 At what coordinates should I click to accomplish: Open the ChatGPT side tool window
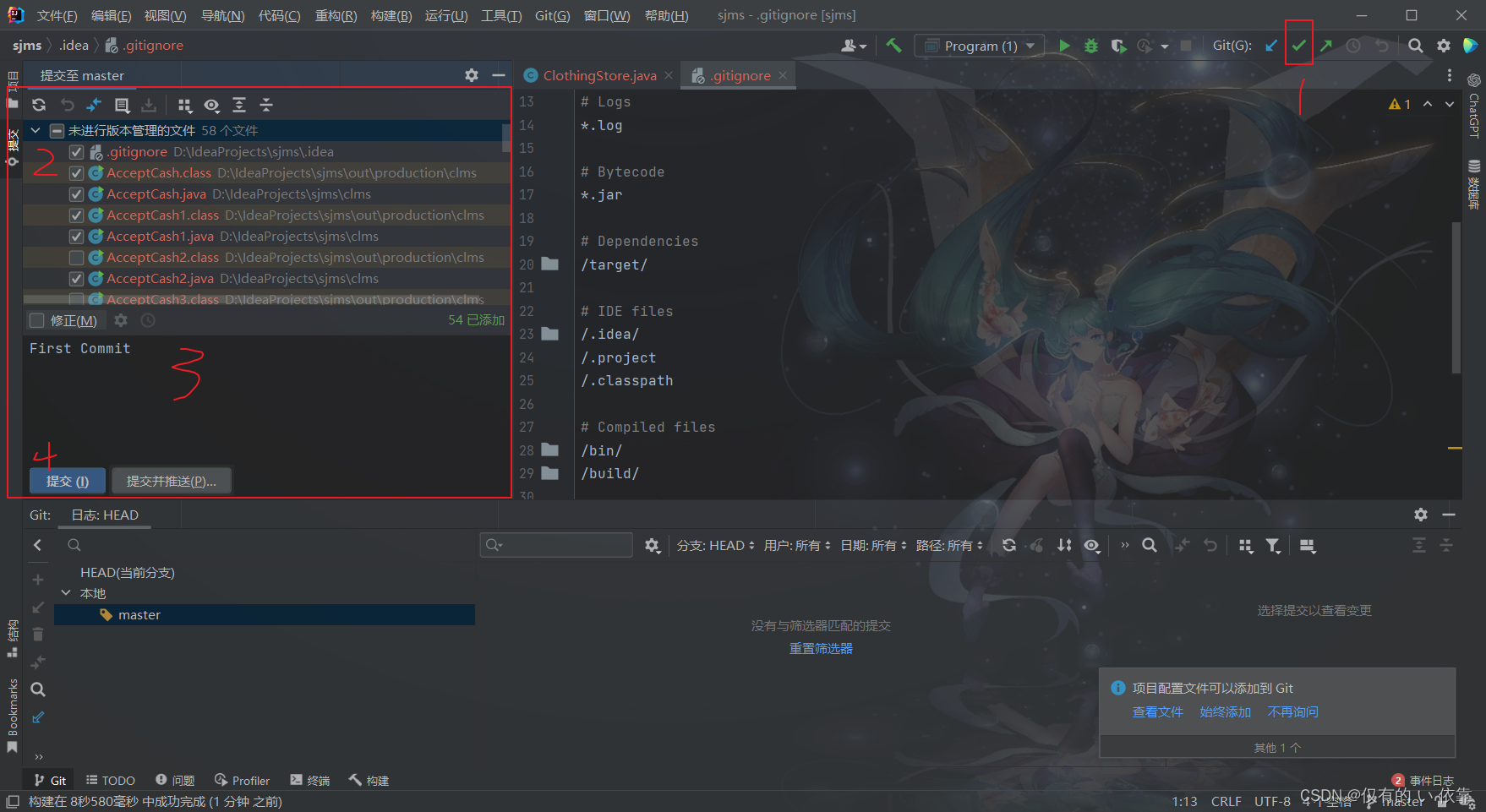pos(1473,106)
